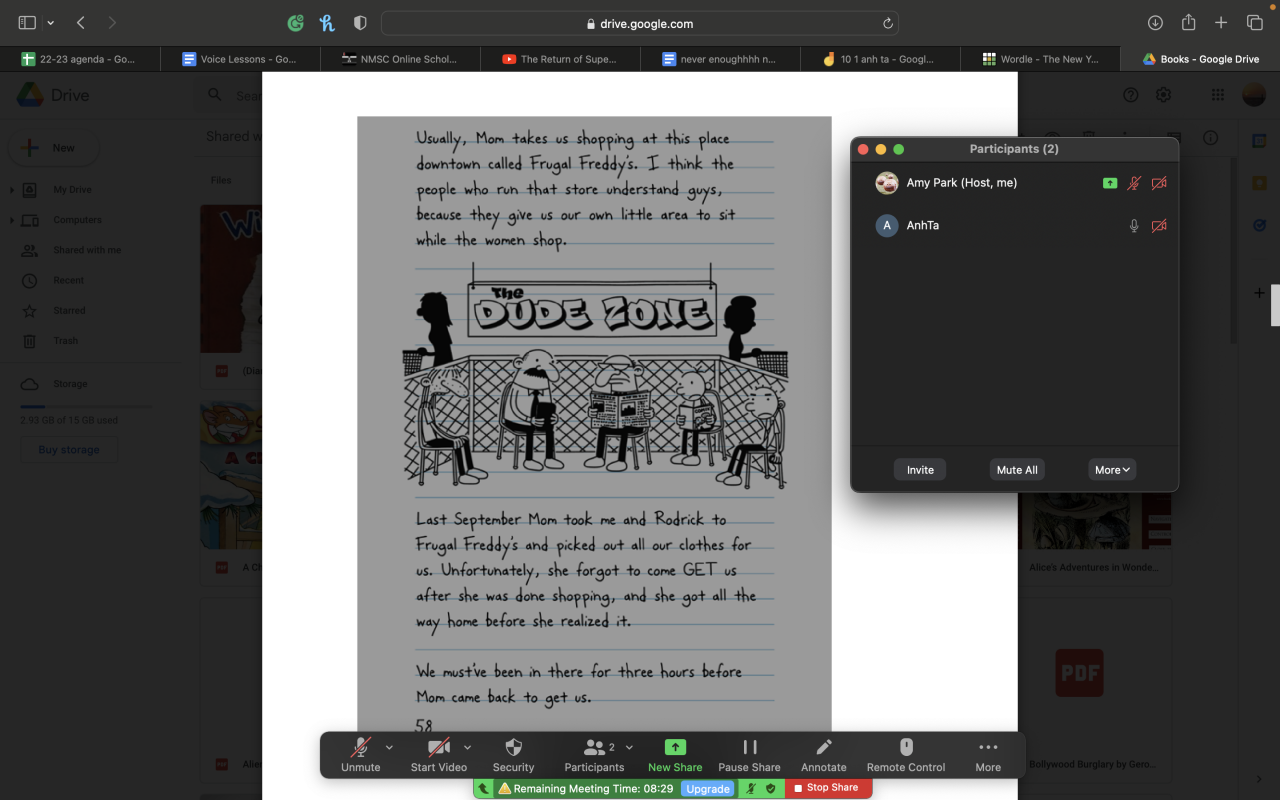
Task: Expand the arrow next to Participants count
Action: click(x=627, y=747)
